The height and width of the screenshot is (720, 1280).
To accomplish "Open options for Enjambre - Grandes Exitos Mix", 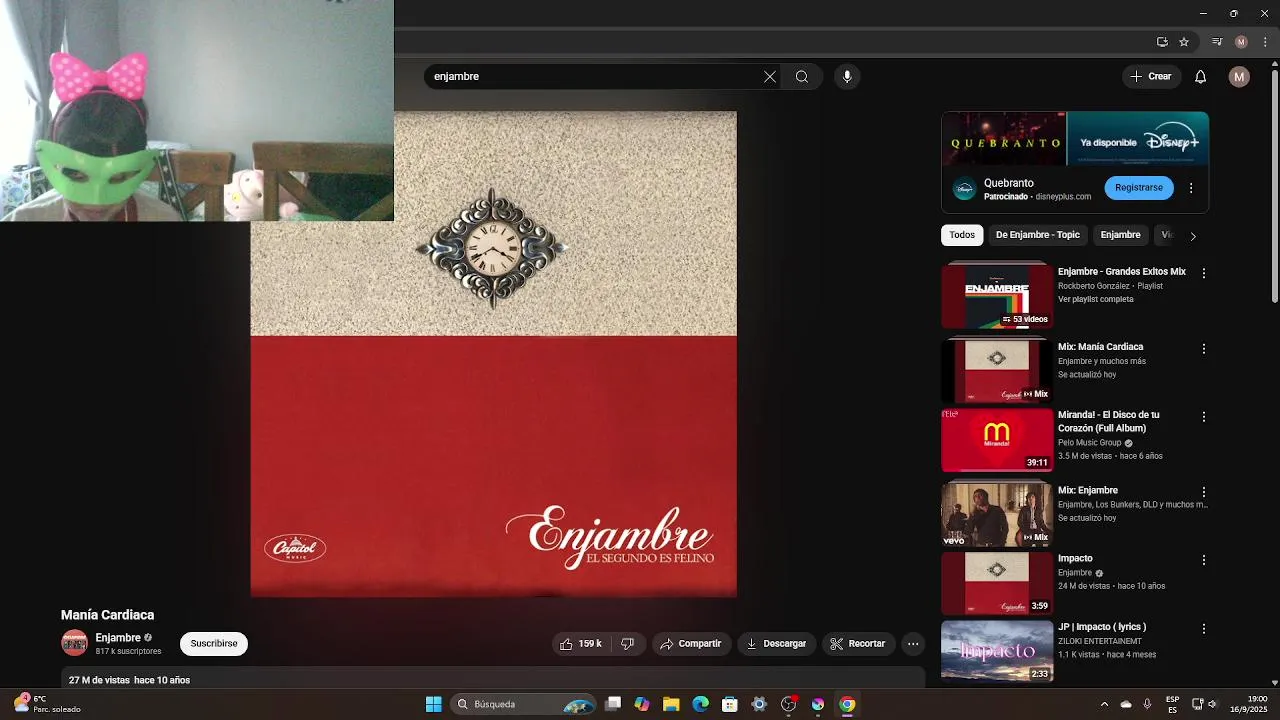I will click(x=1204, y=273).
